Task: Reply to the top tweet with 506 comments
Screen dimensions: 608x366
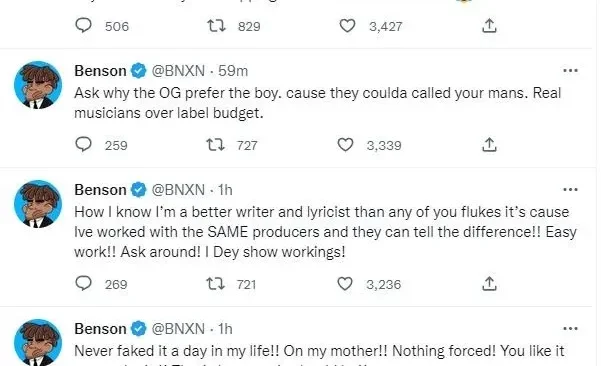Action: click(83, 26)
